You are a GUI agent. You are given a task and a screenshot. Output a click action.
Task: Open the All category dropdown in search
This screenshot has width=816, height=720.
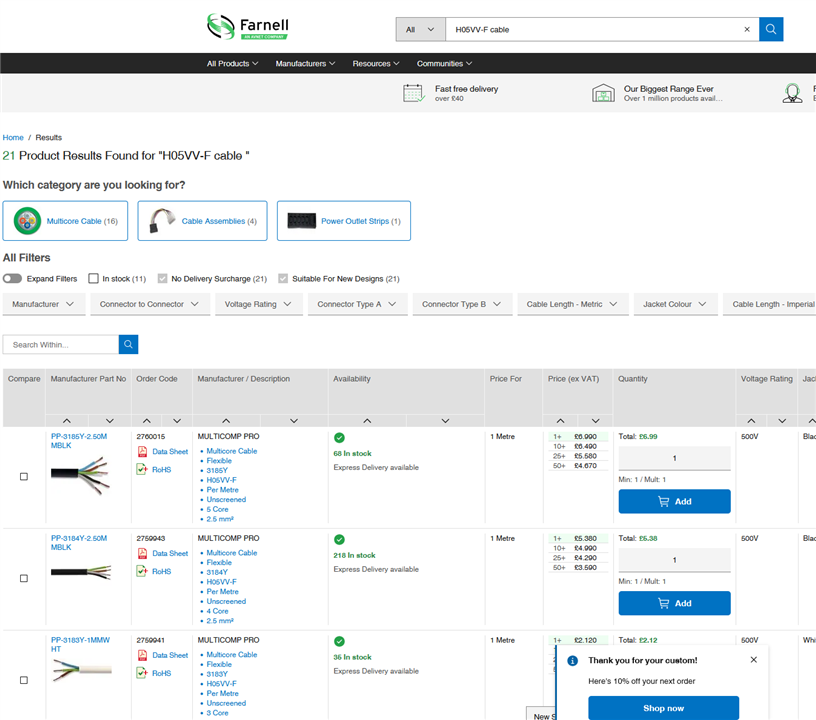pyautogui.click(x=420, y=30)
